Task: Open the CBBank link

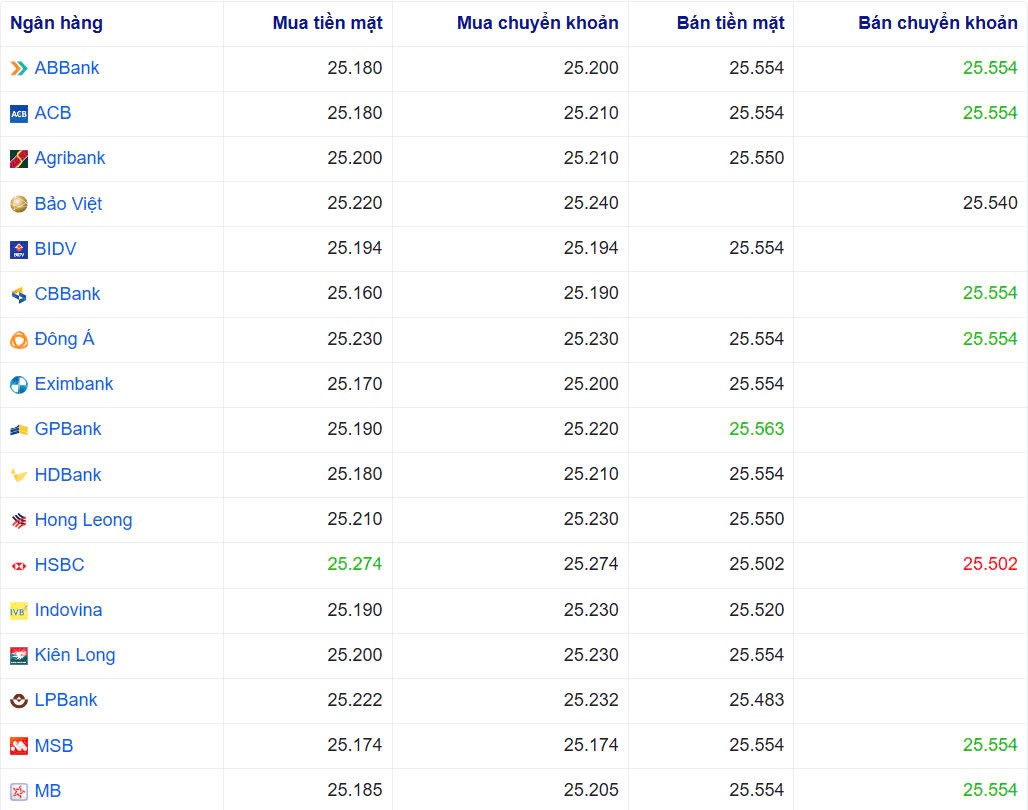Action: pos(67,294)
